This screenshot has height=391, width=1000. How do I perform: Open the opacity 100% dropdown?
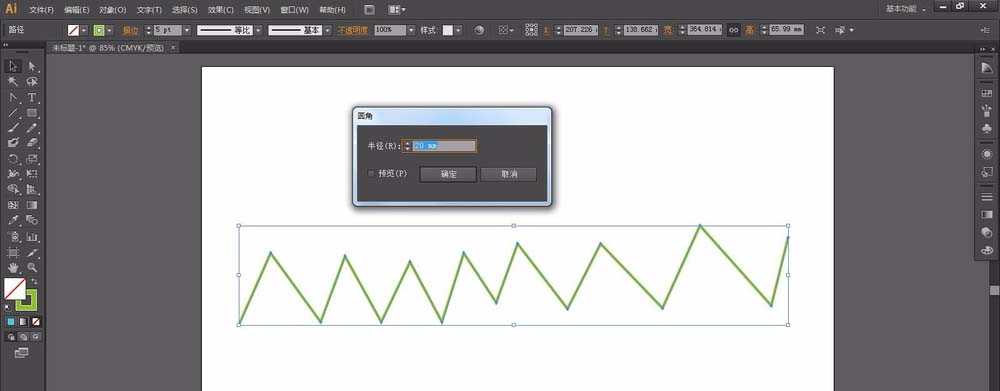(x=411, y=30)
